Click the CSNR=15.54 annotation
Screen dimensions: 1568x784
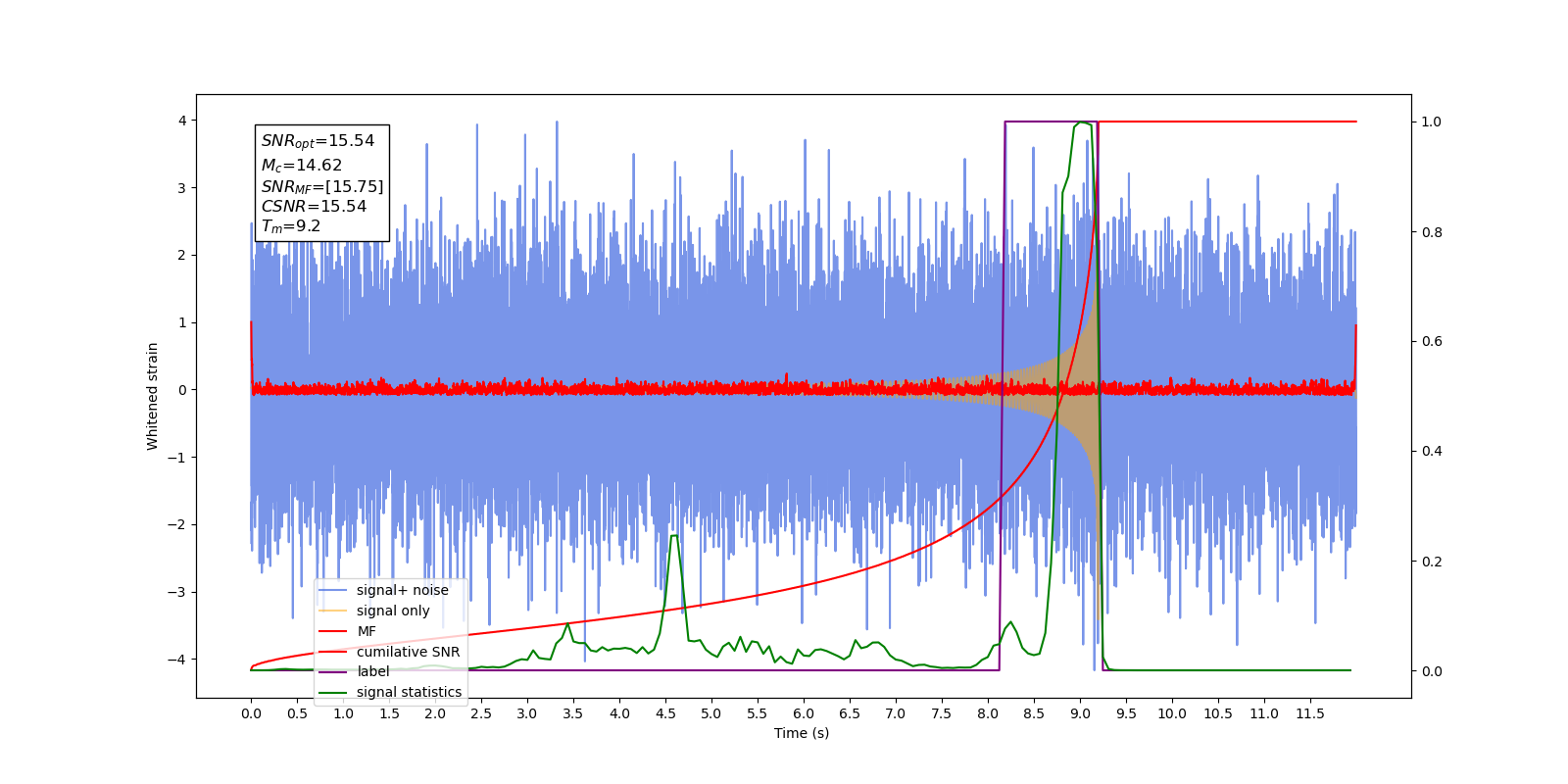pos(314,206)
